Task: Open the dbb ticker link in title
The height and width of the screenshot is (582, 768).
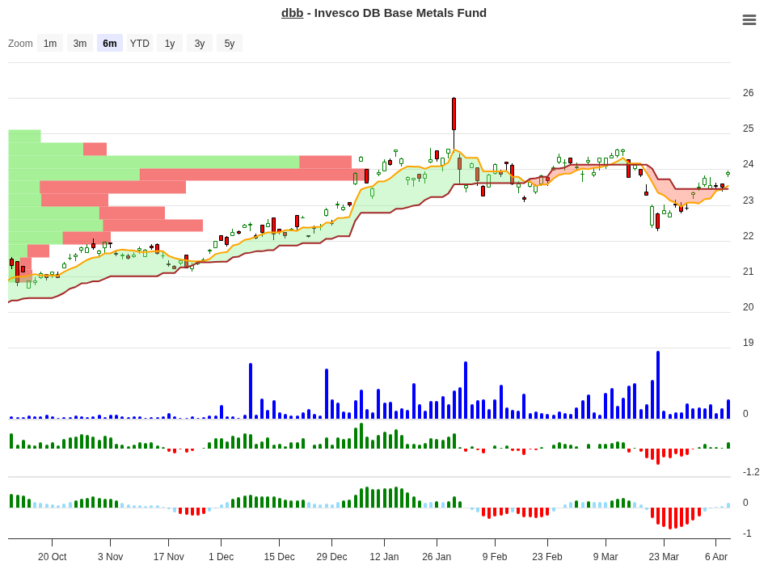Action: 292,13
